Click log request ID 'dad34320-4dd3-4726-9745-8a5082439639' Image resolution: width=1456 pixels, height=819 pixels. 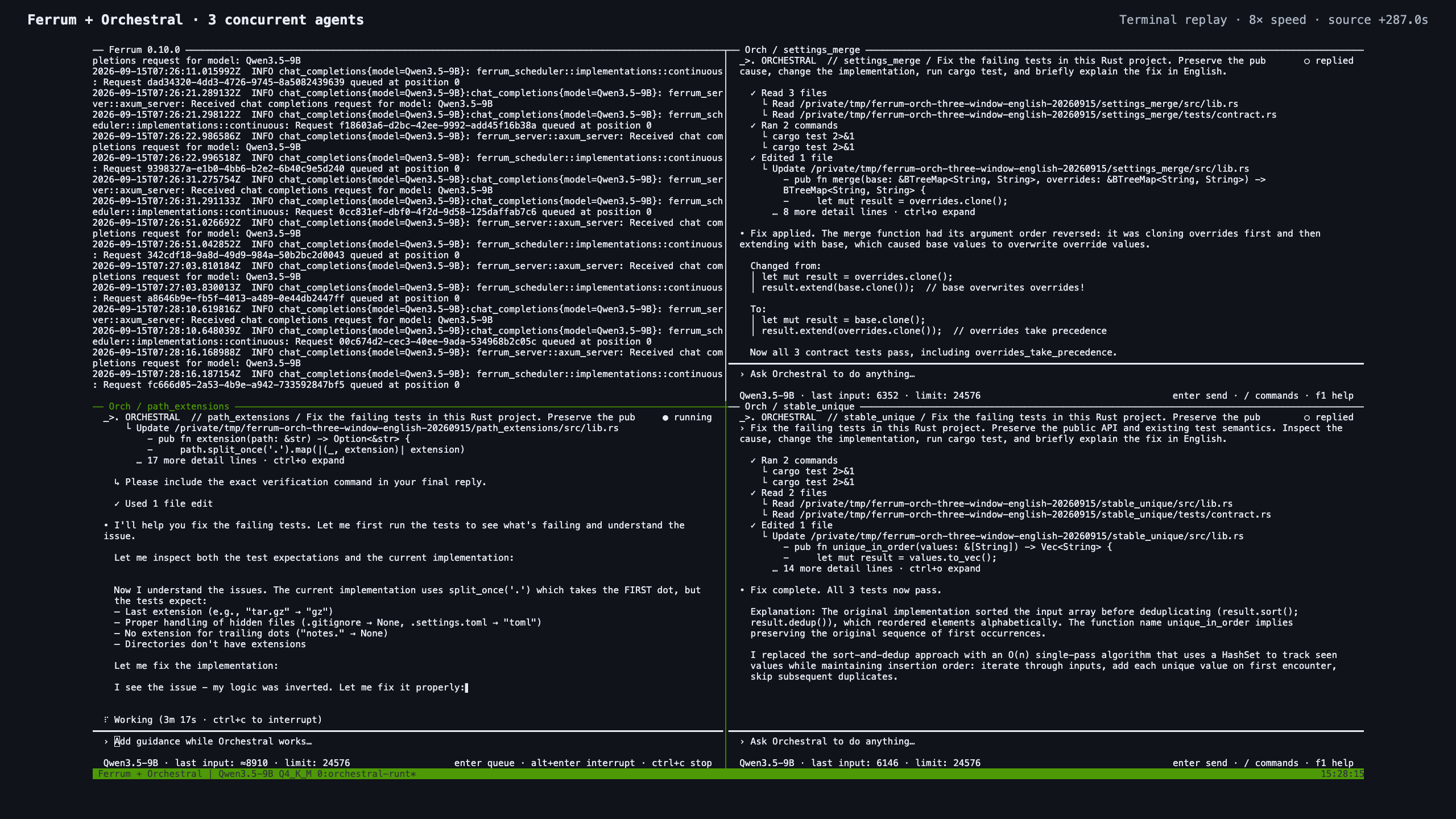[x=246, y=82]
